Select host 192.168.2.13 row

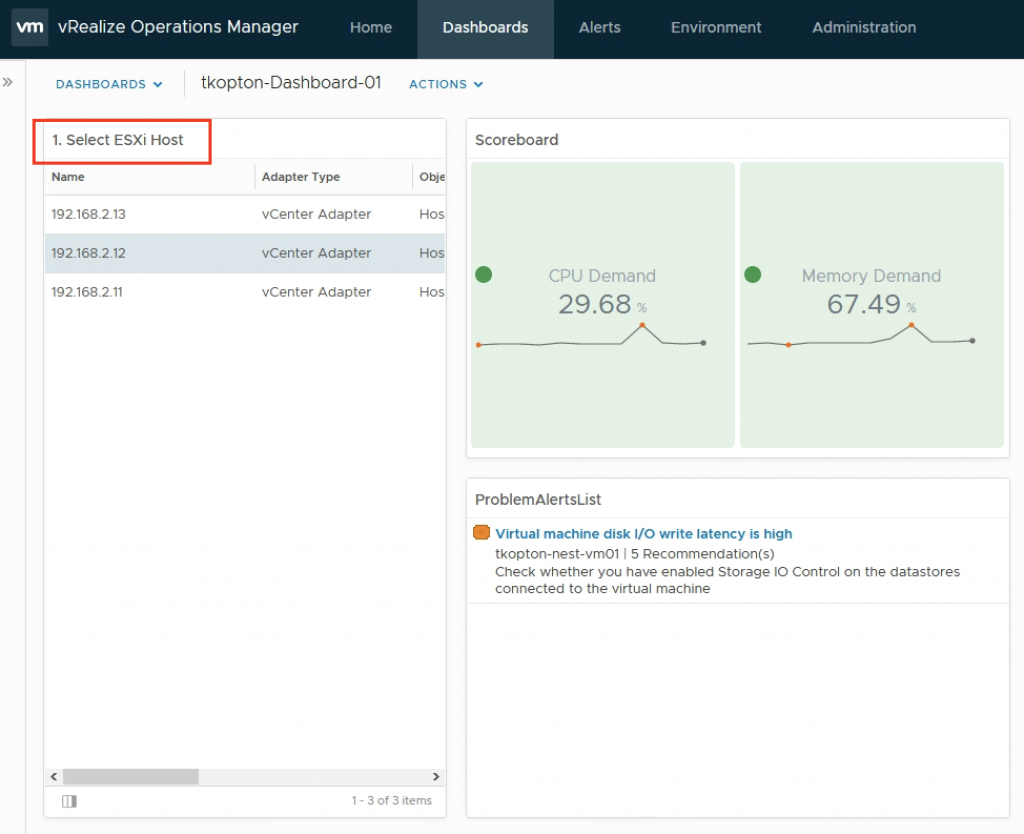pyautogui.click(x=245, y=214)
